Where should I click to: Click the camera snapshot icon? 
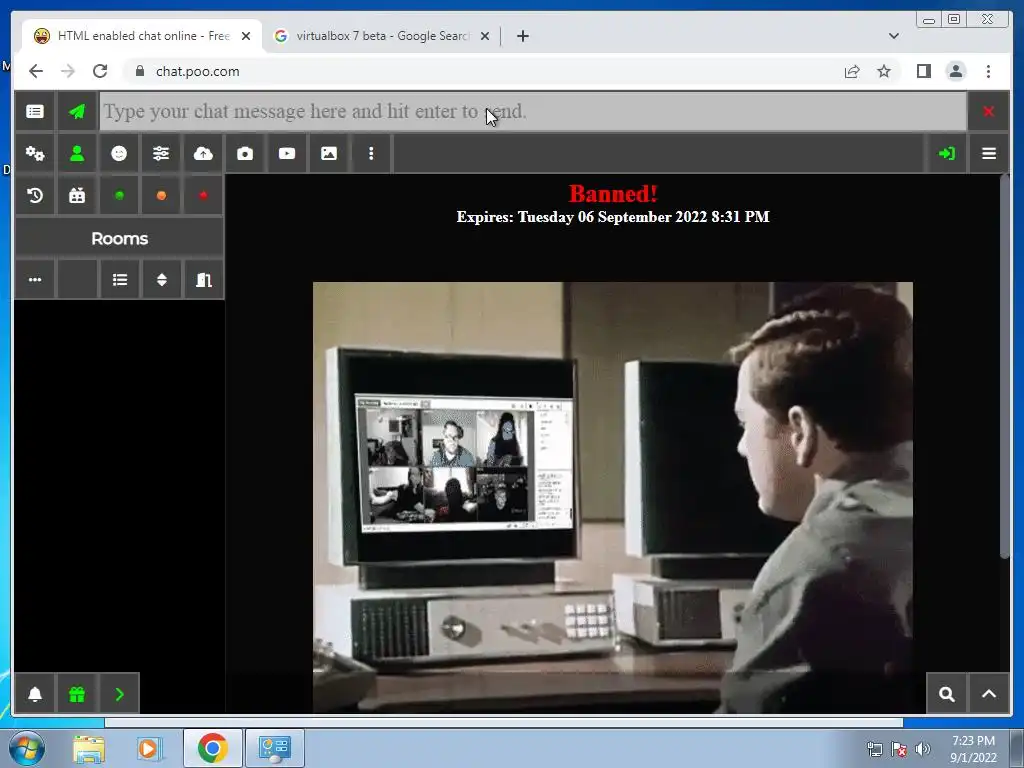(x=245, y=153)
